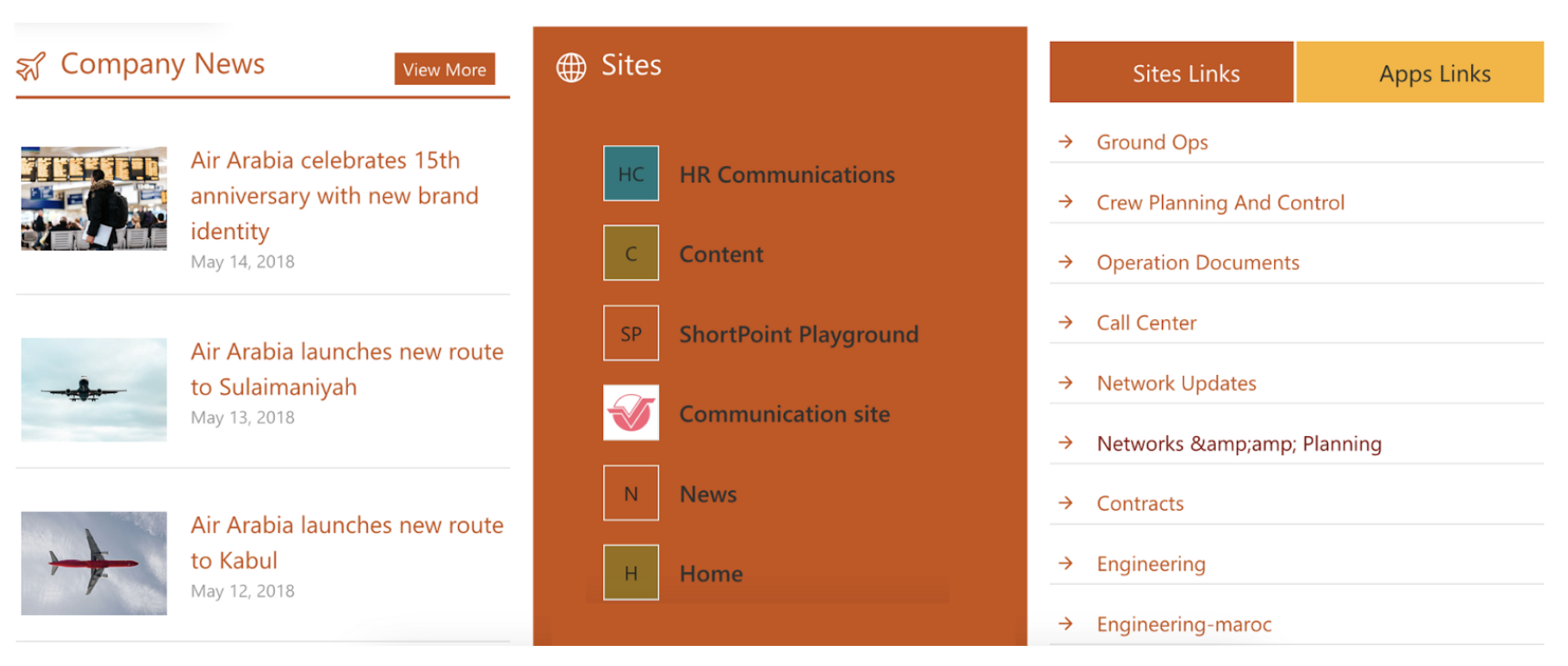Click the arrow beside Contracts
The width and height of the screenshot is (1568, 666).
[1065, 503]
